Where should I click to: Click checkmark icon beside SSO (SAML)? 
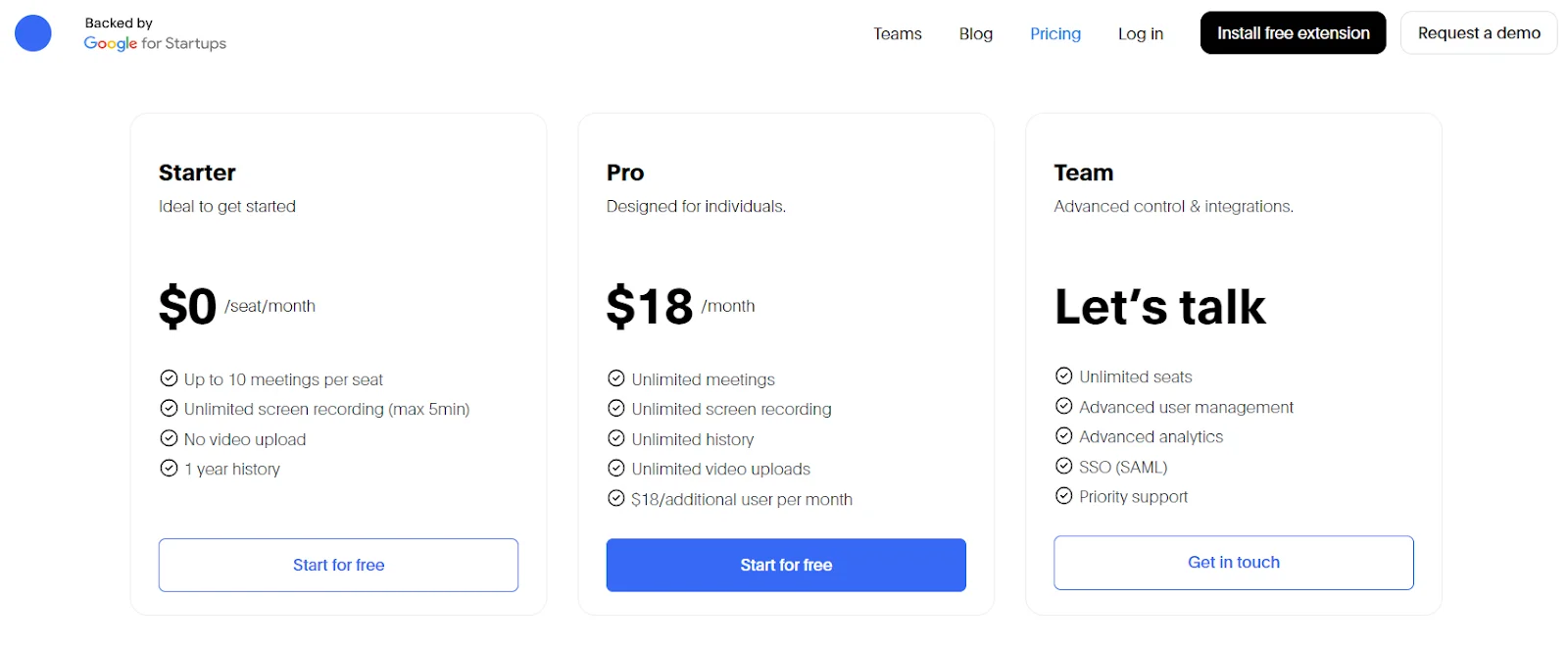1064,466
